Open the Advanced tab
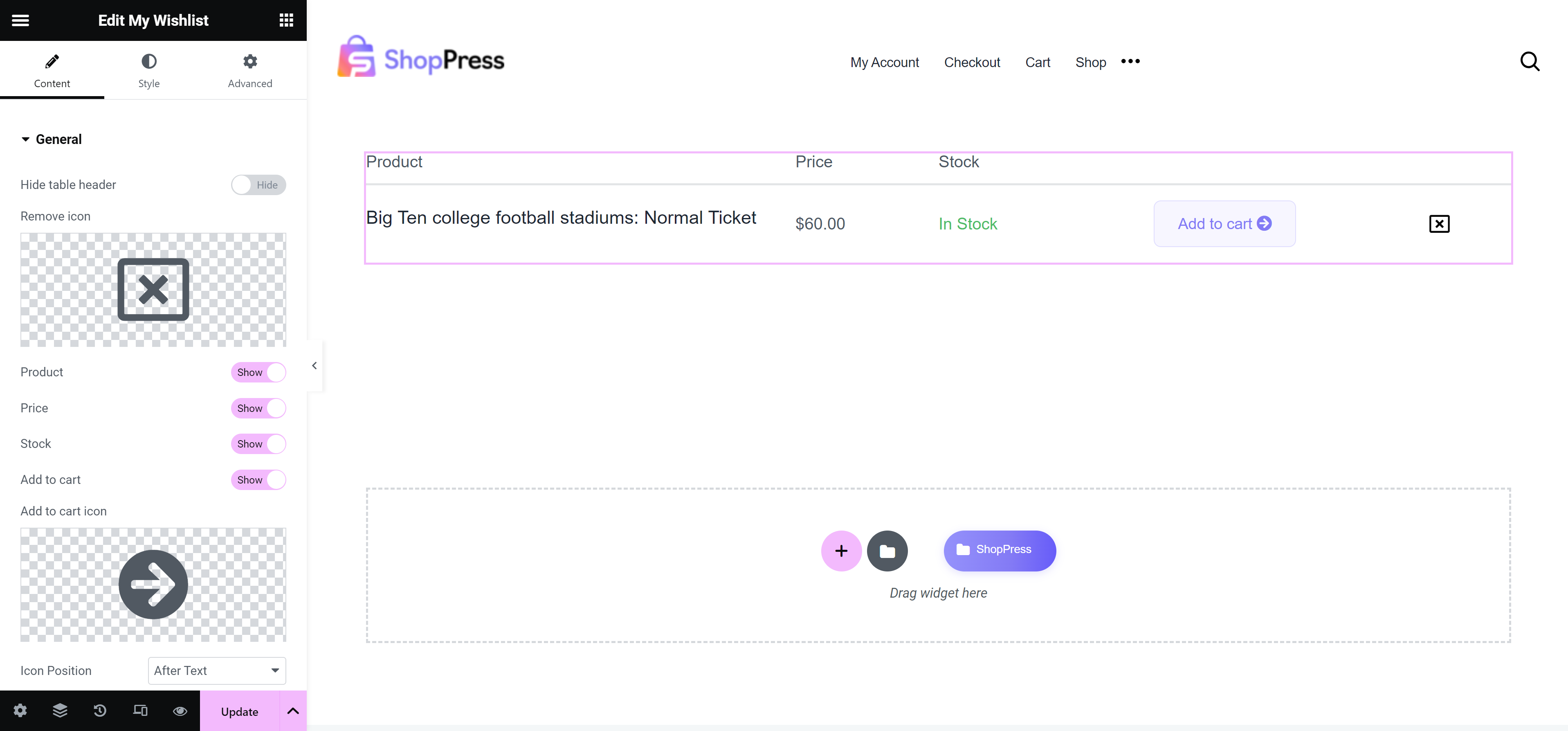 point(249,70)
